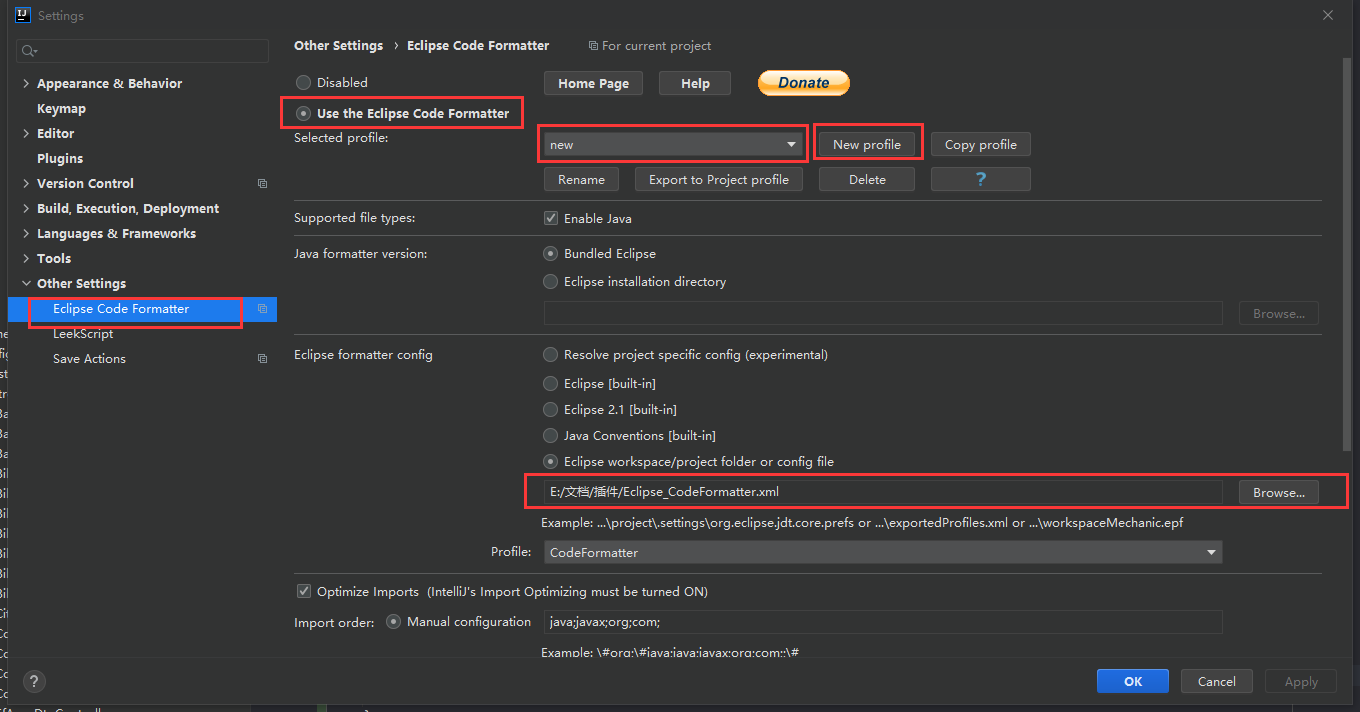
Task: Choose Eclipse installation directory option
Action: pos(551,282)
